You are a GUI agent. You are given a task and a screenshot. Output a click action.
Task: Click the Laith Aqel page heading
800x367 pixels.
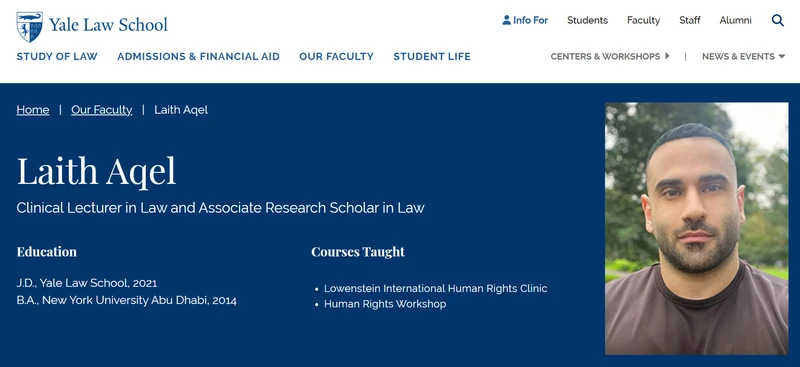[96, 172]
